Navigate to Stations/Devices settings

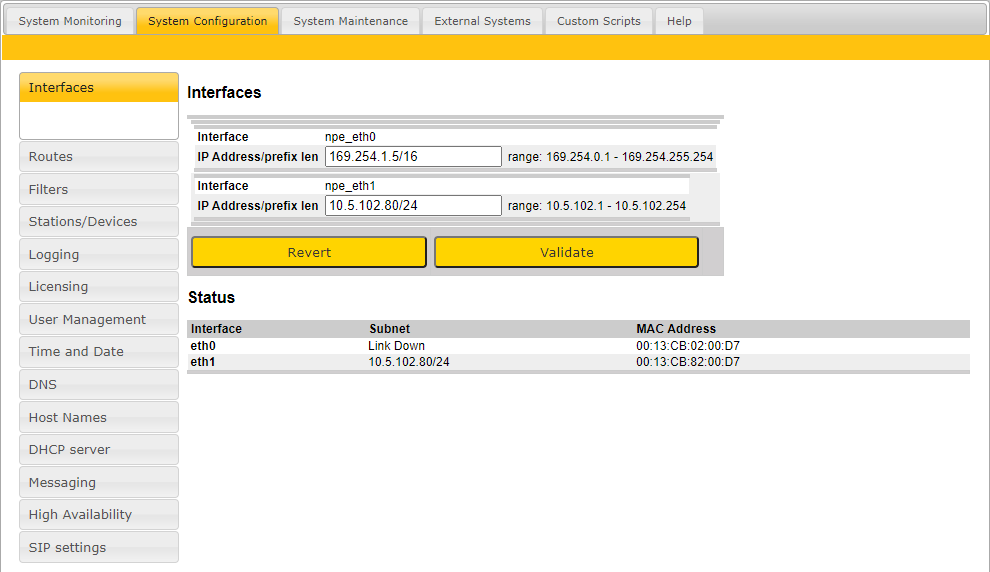click(98, 222)
